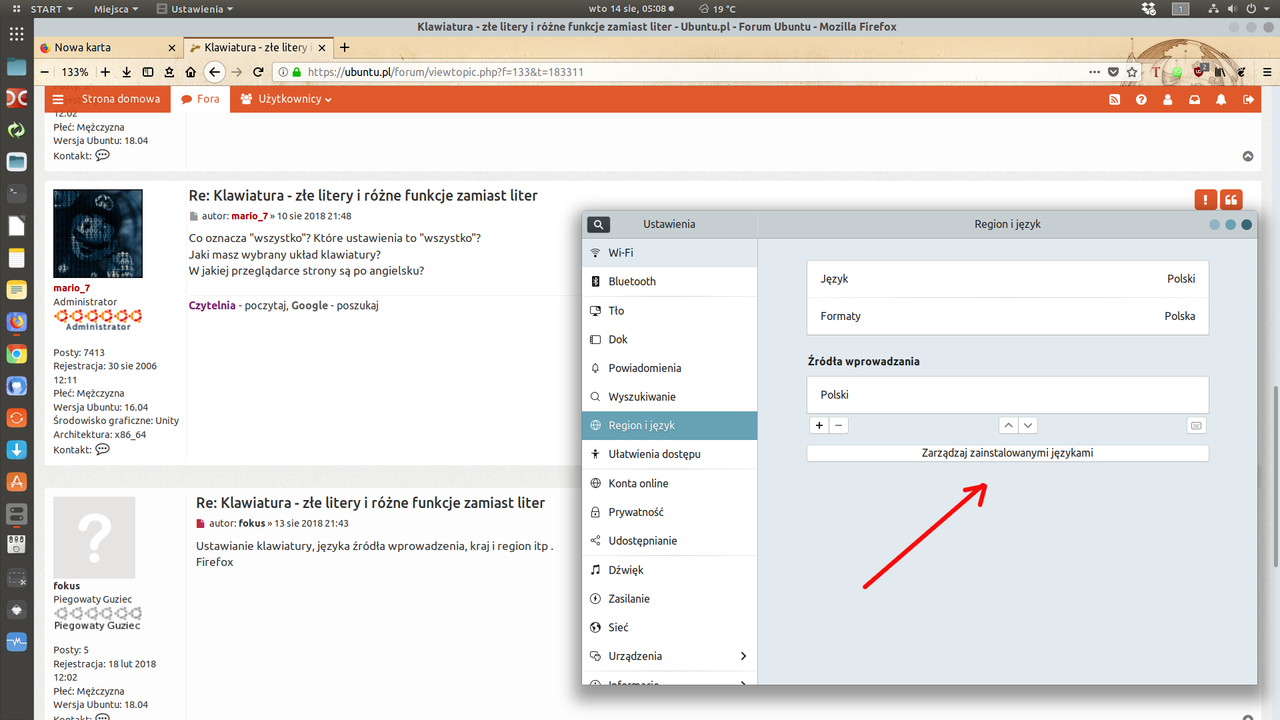1280x720 pixels.
Task: Open the Formaty Polska row
Action: (1008, 316)
